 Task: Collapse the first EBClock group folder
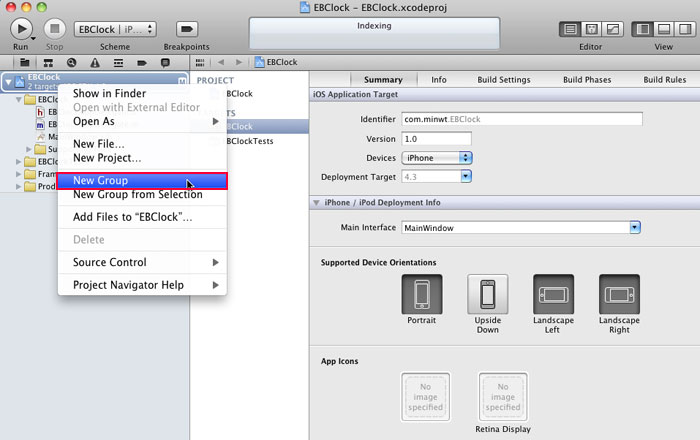(x=19, y=100)
